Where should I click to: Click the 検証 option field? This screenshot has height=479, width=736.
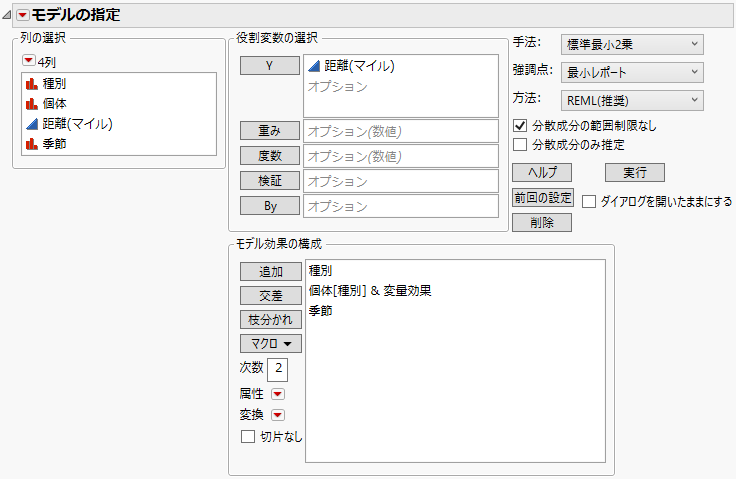click(x=401, y=181)
